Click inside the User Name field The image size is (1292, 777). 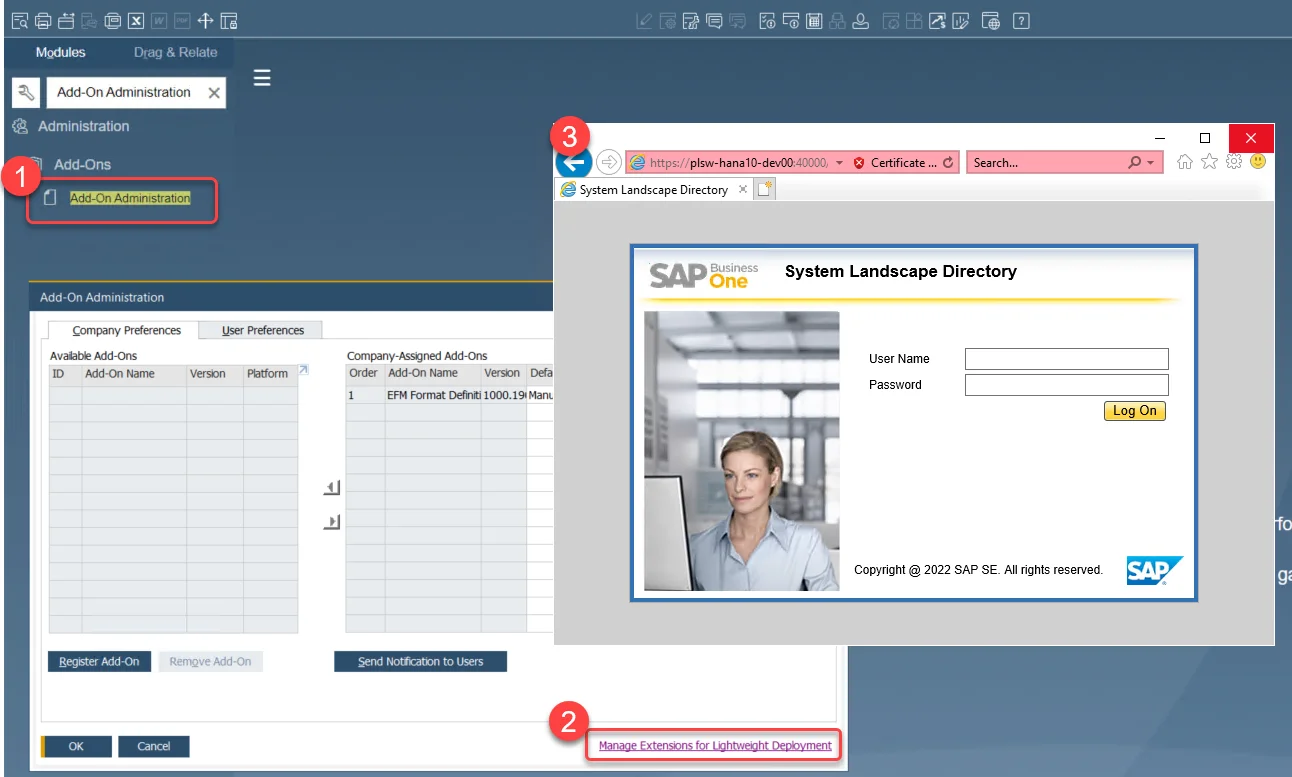click(x=1065, y=359)
